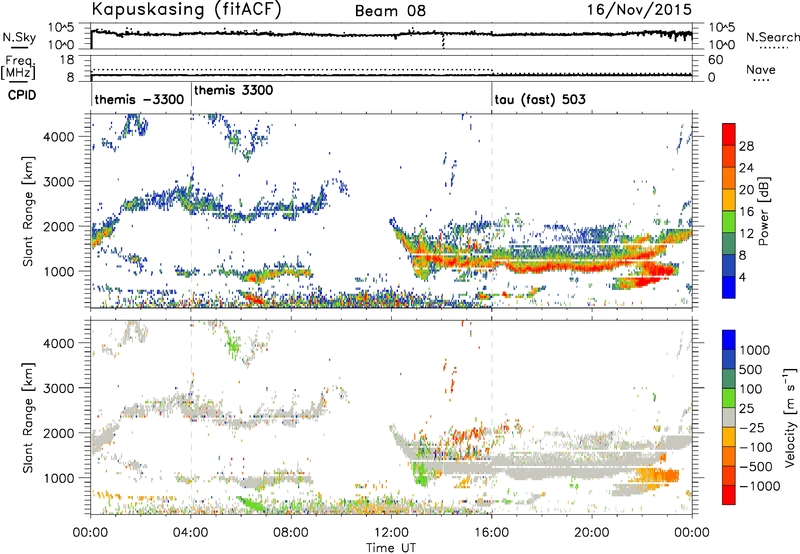
Task: Click the '08:00' time tick label
Action: (x=291, y=533)
